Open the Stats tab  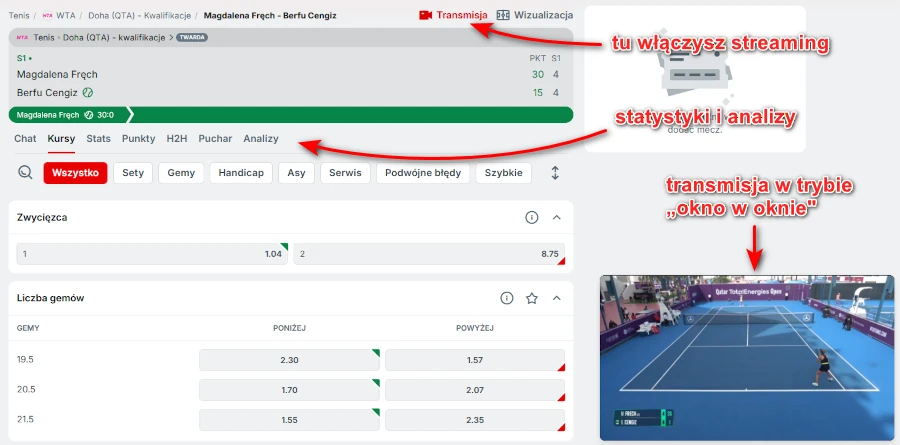pos(98,138)
